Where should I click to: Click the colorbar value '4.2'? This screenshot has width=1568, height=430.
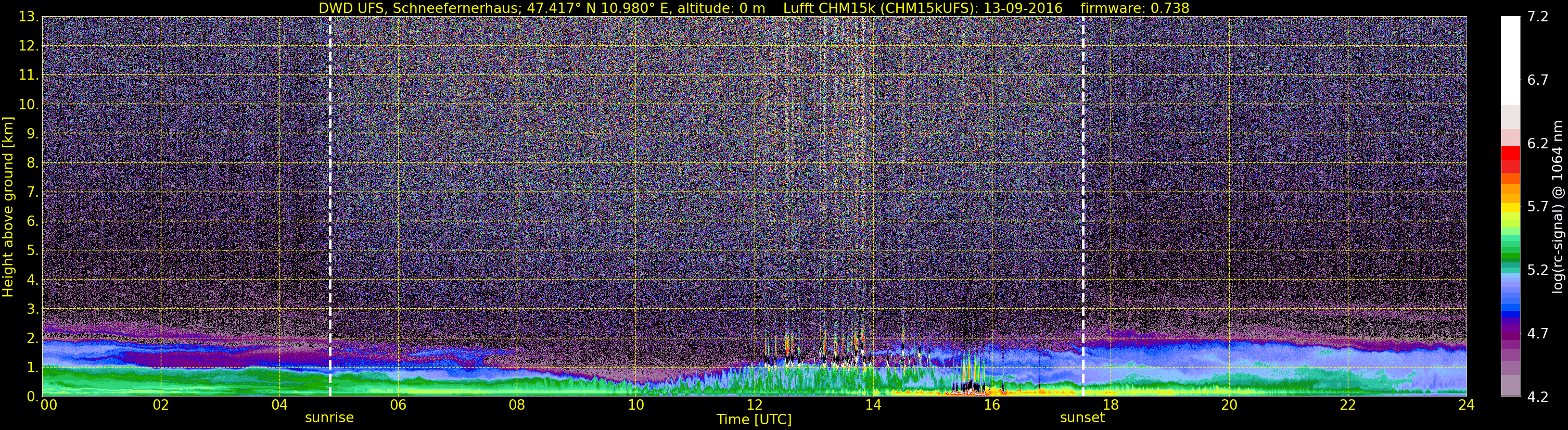[1538, 397]
